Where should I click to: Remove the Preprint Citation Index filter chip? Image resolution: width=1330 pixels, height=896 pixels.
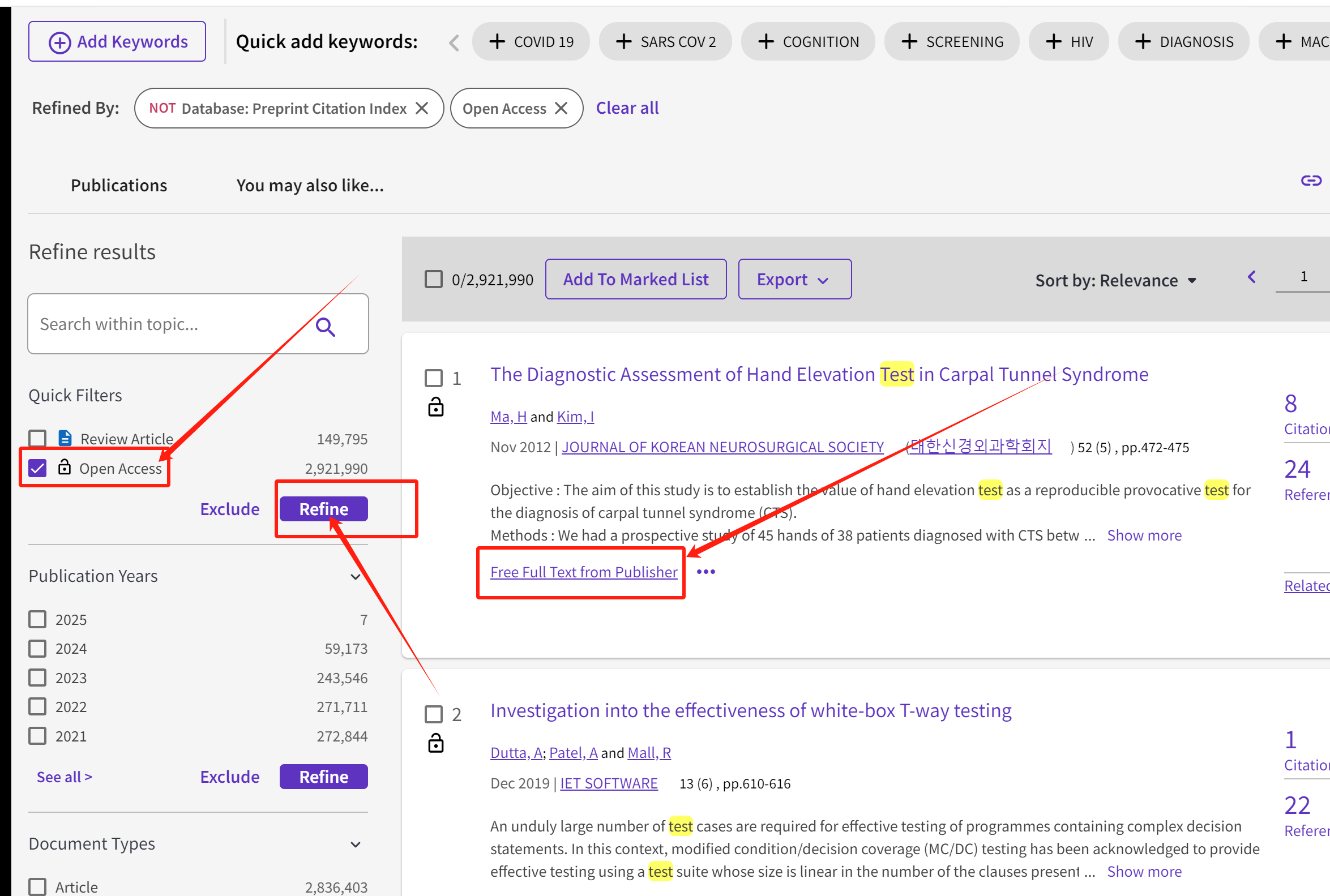422,108
